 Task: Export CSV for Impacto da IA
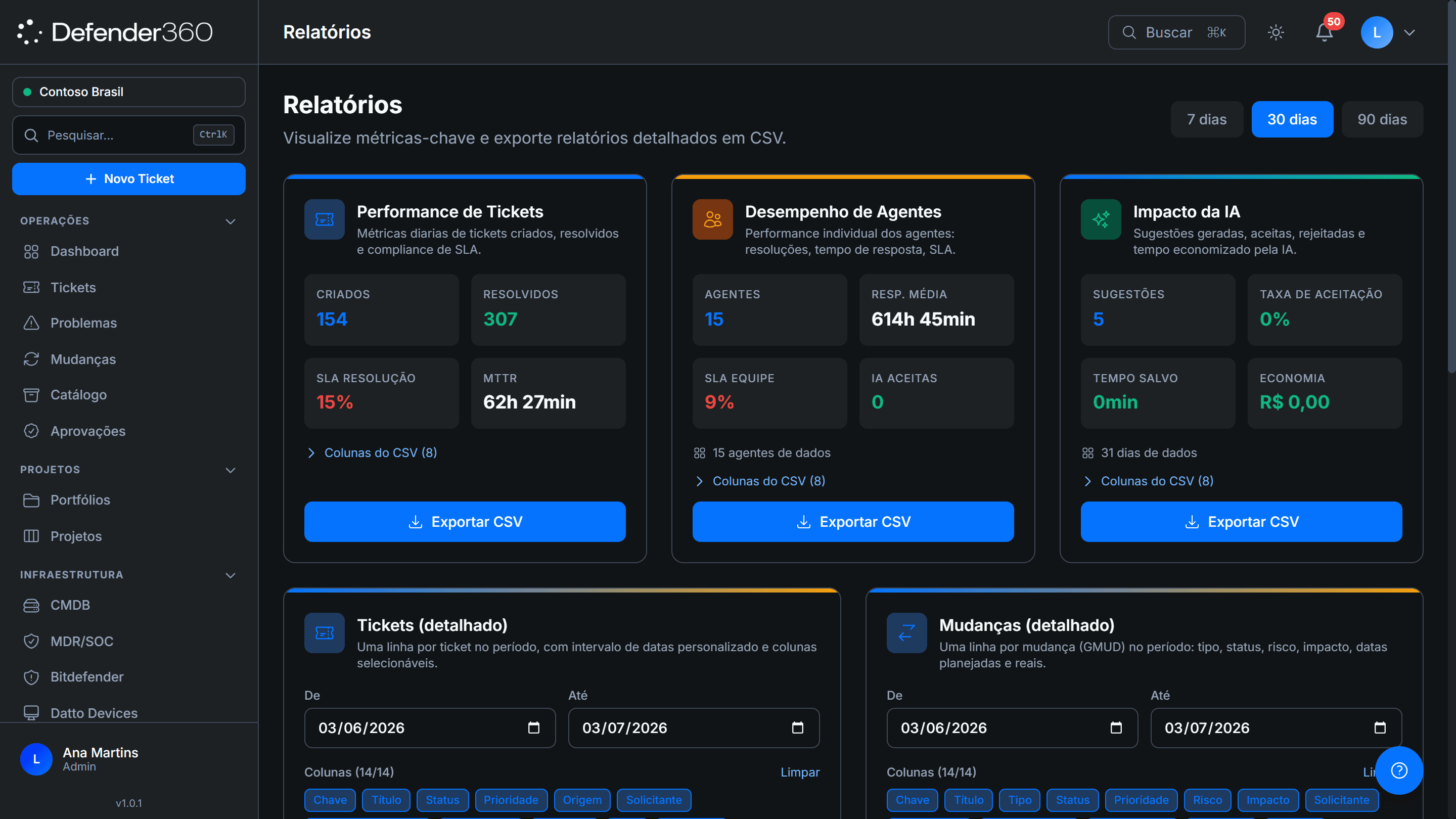pyautogui.click(x=1241, y=522)
